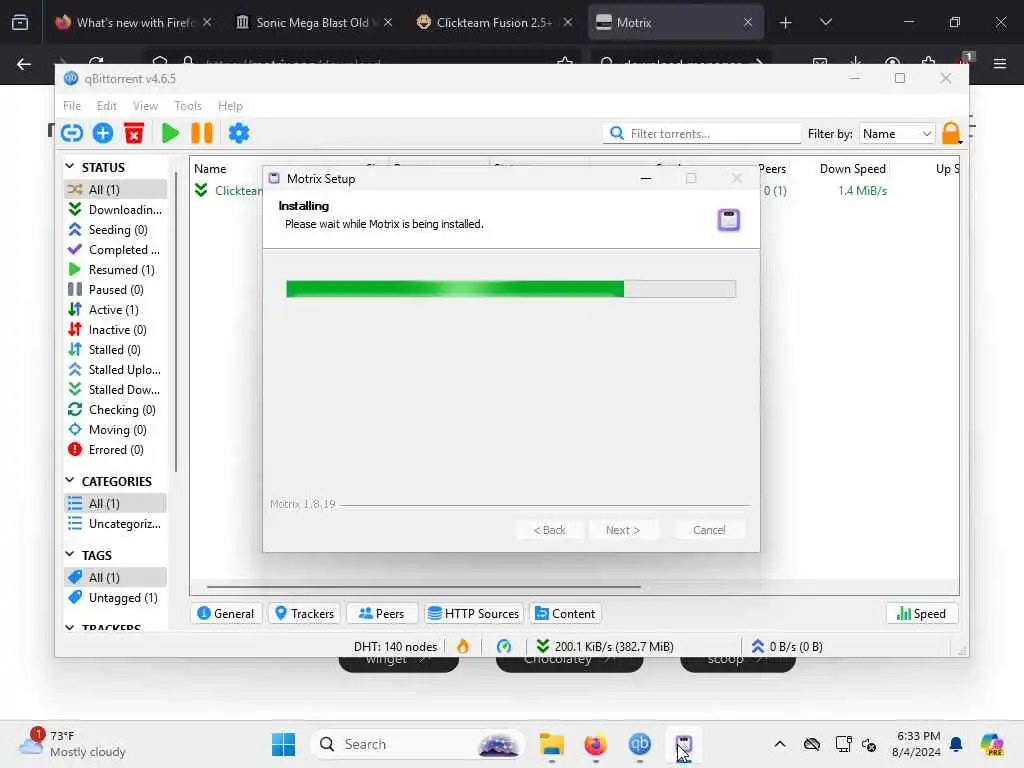Image resolution: width=1024 pixels, height=768 pixels.
Task: Open the Tools menu in qBittorrent
Action: [x=188, y=106]
